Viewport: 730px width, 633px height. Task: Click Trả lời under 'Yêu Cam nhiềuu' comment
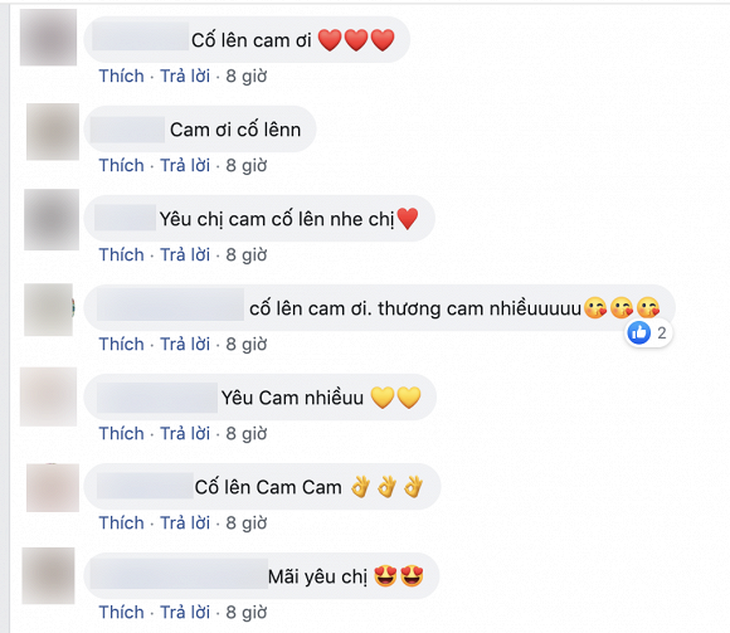185,433
